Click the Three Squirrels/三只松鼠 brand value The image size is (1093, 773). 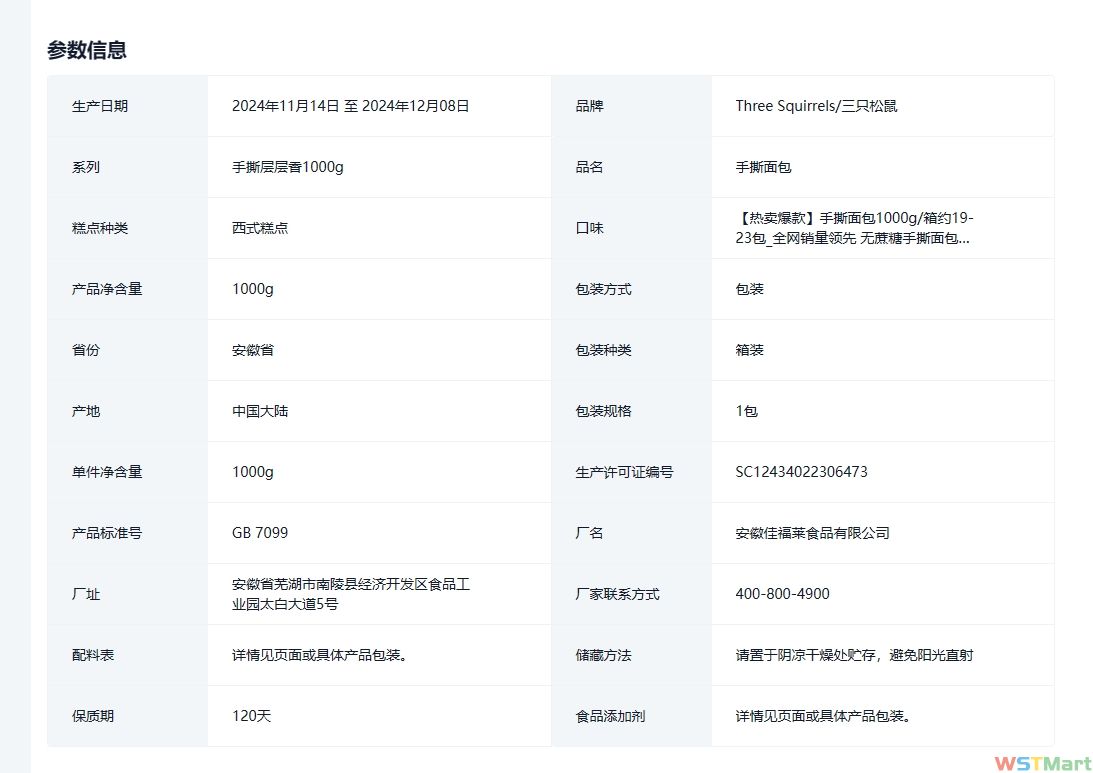pos(816,106)
